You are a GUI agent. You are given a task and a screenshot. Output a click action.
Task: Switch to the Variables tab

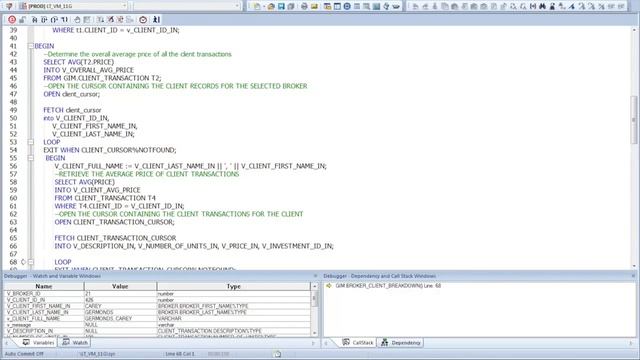click(38, 343)
